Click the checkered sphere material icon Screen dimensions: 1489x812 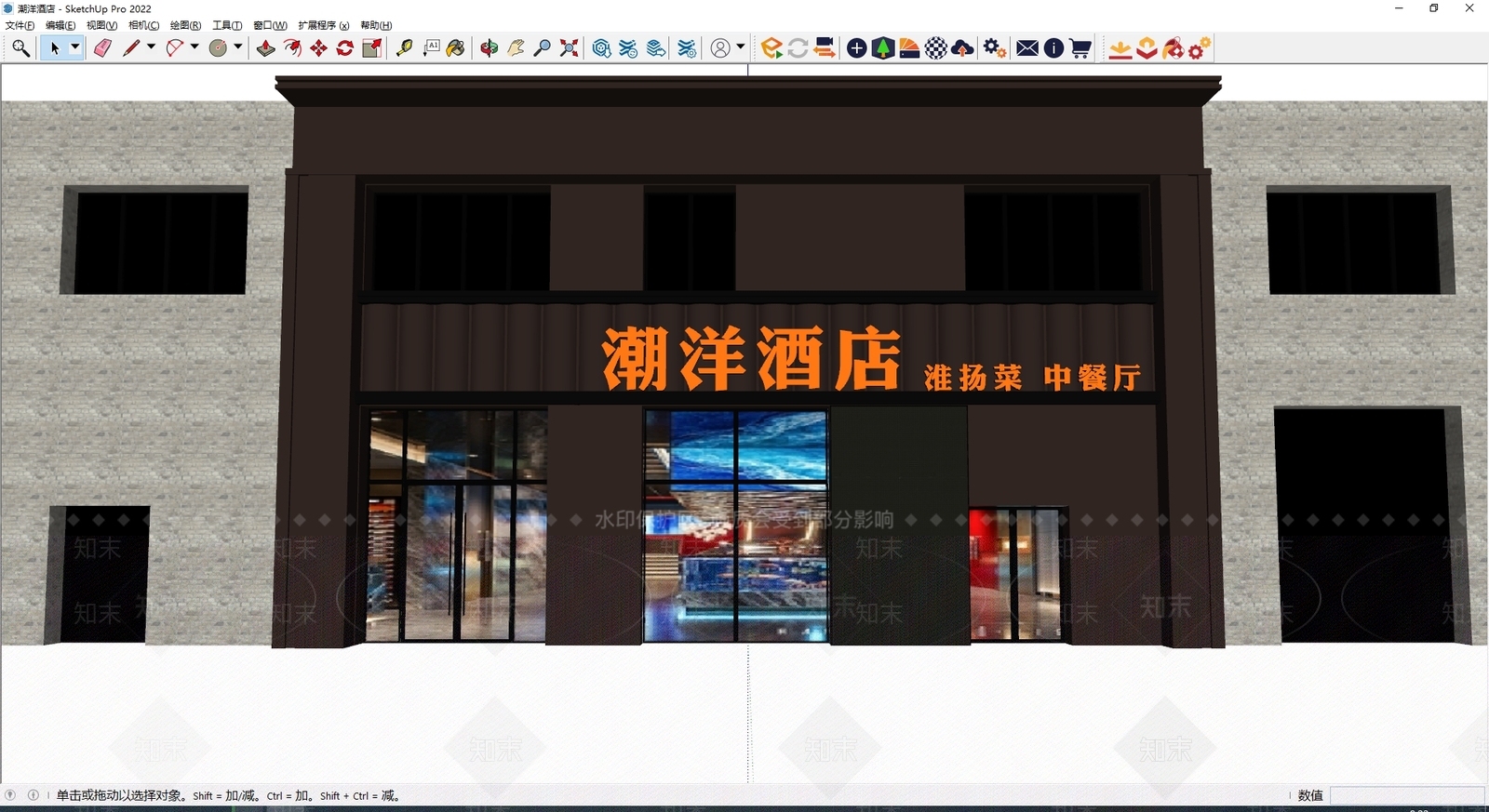936,48
